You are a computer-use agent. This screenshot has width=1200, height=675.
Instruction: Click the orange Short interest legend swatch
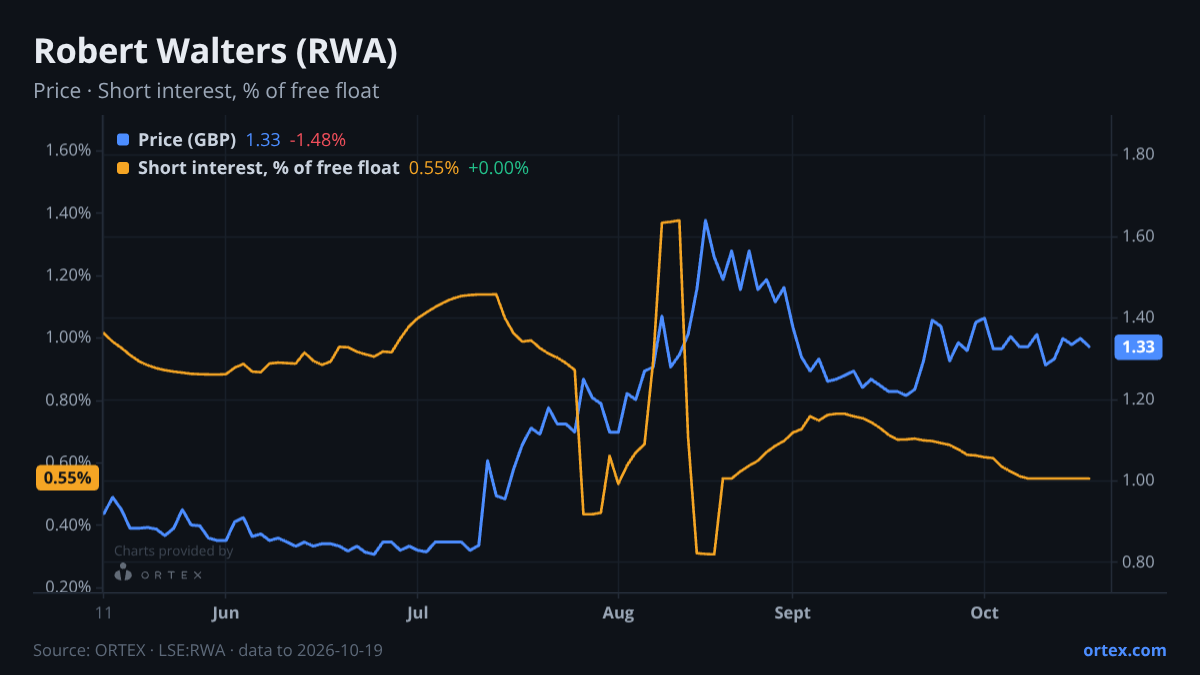point(123,168)
